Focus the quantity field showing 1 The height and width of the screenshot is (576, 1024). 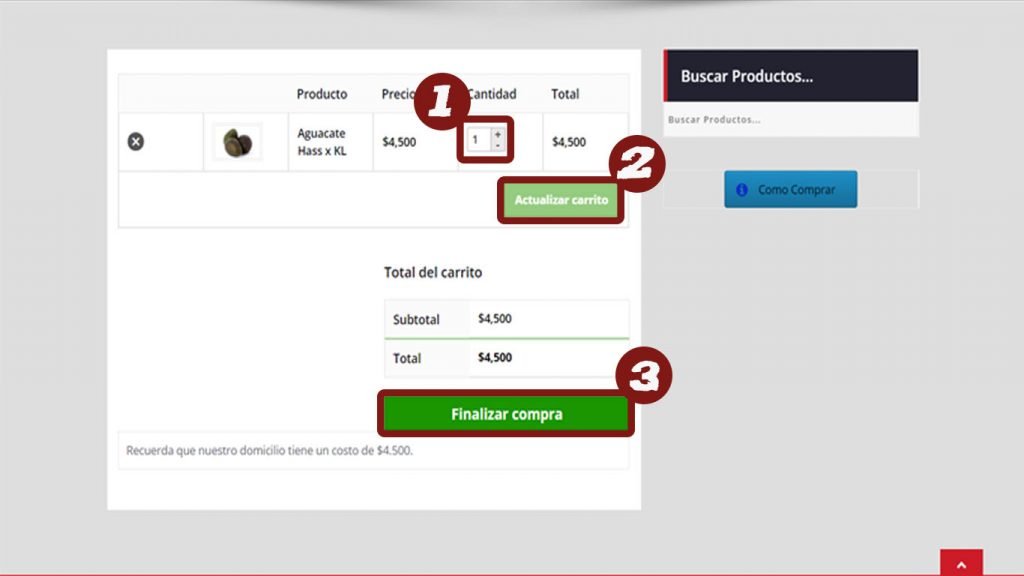(479, 140)
